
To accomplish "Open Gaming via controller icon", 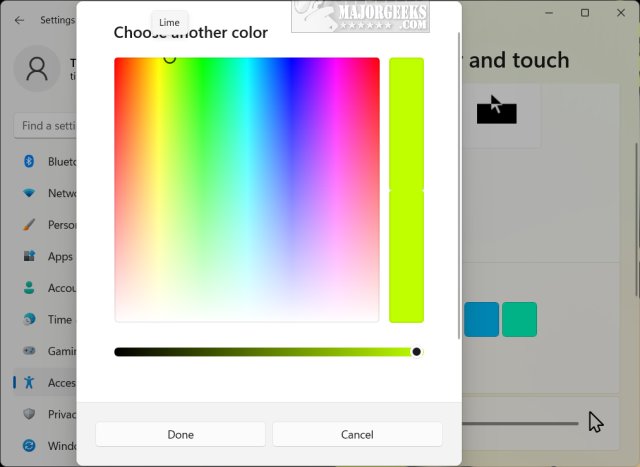I will click(29, 351).
